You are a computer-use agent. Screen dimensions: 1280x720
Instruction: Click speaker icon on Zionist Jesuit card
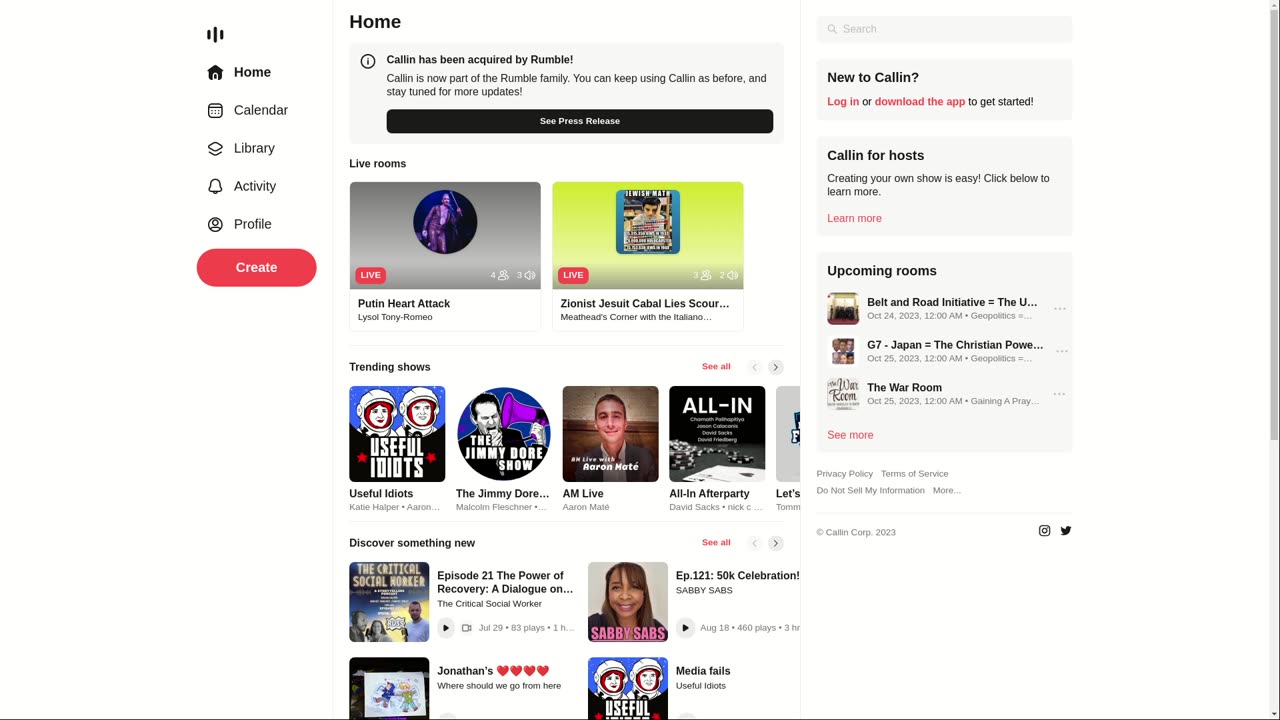[732, 275]
